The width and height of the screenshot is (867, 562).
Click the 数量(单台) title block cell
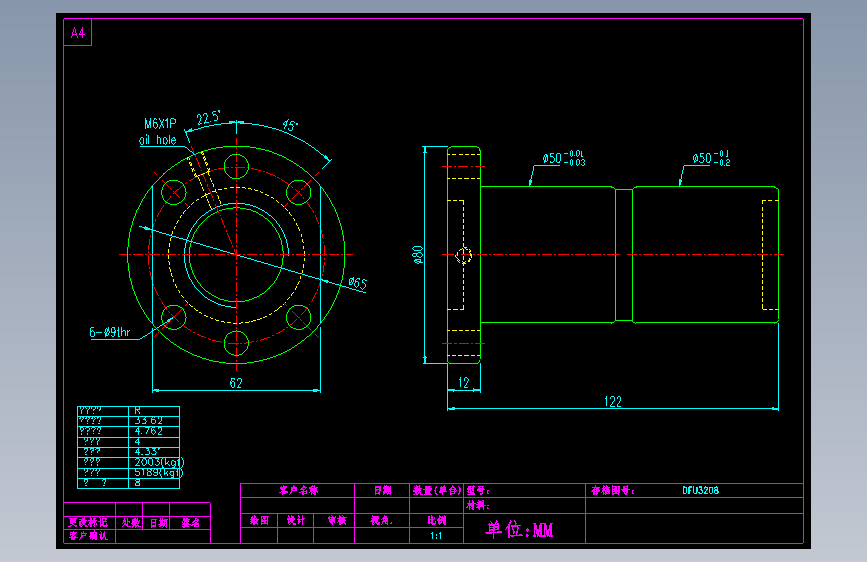click(437, 490)
